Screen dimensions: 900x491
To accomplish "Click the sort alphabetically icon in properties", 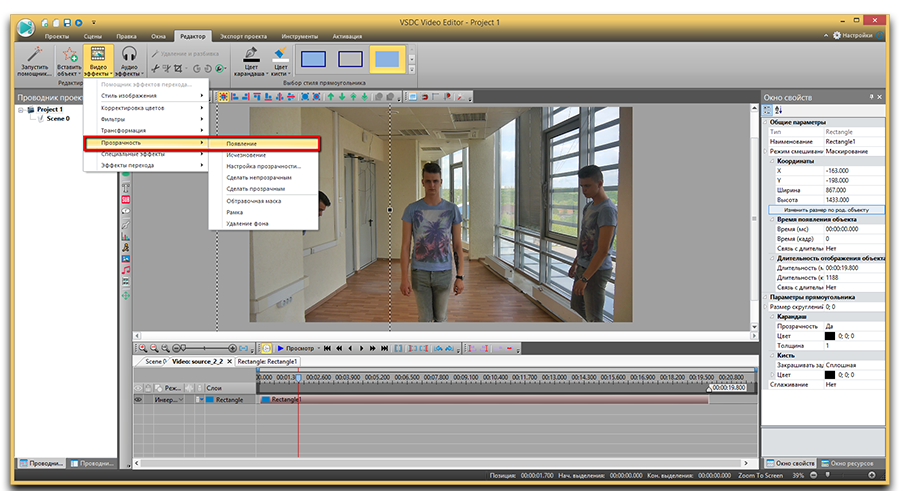I will (778, 110).
